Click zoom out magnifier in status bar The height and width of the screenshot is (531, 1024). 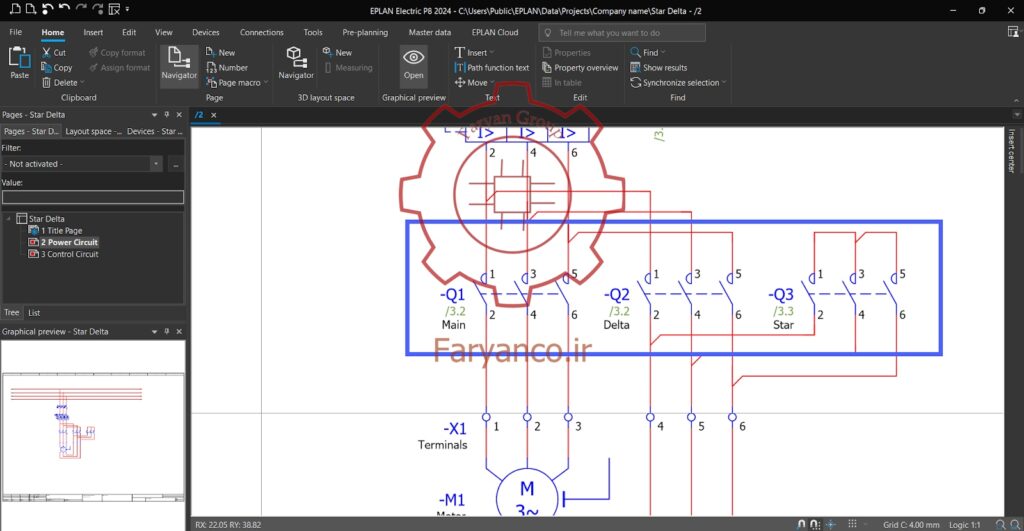[1000, 524]
